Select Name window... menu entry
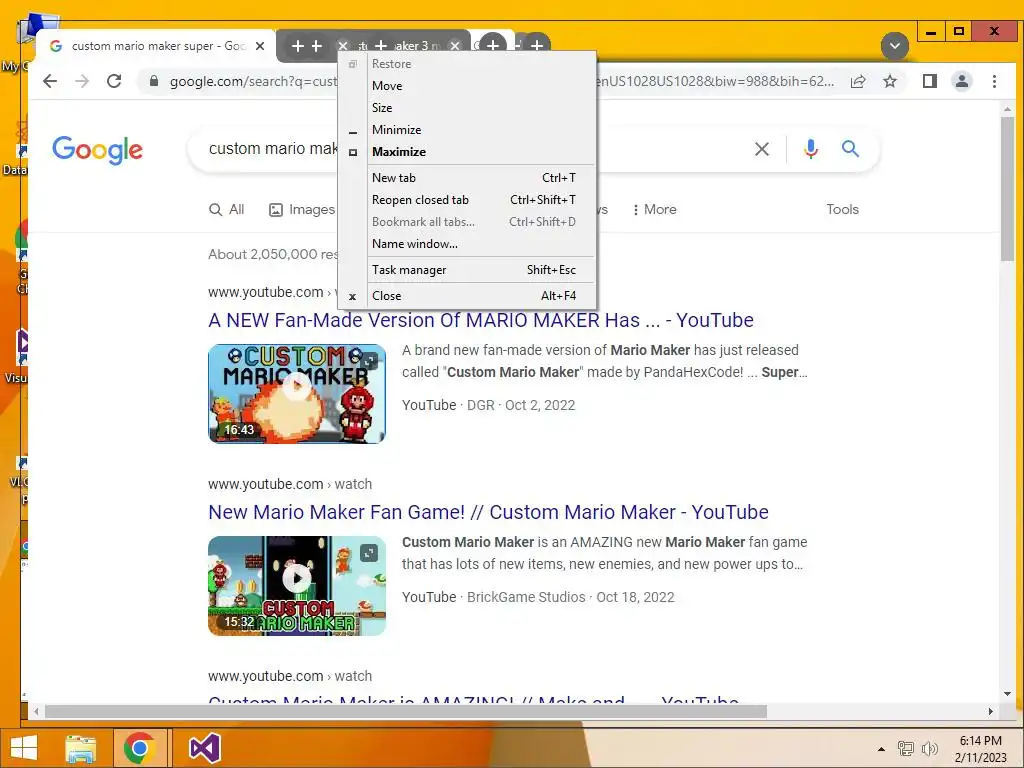1024x768 pixels. pyautogui.click(x=466, y=244)
